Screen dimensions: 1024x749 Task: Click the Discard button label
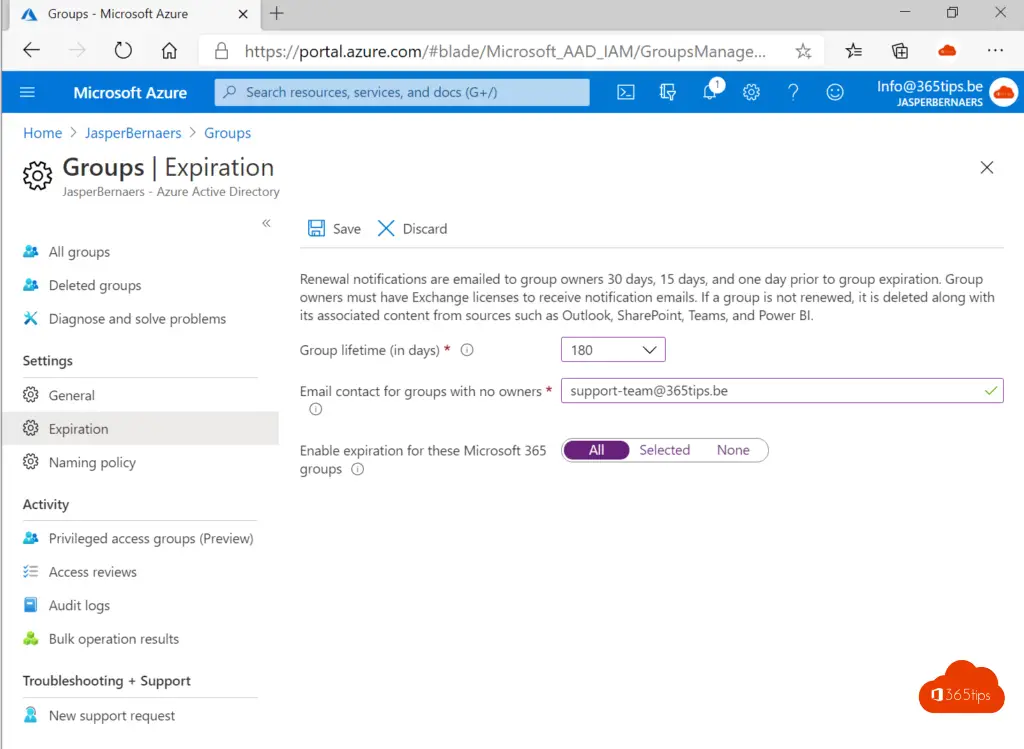point(424,229)
